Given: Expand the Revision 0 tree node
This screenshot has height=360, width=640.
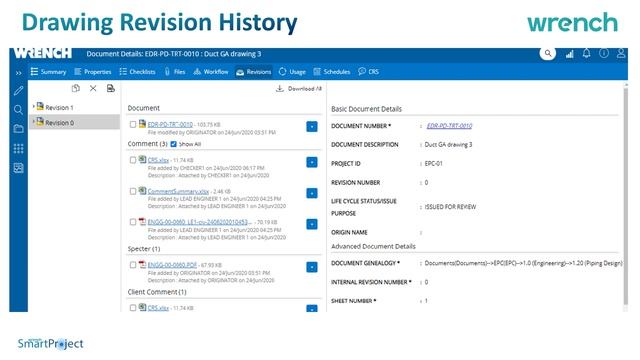Looking at the screenshot, I should coord(33,122).
